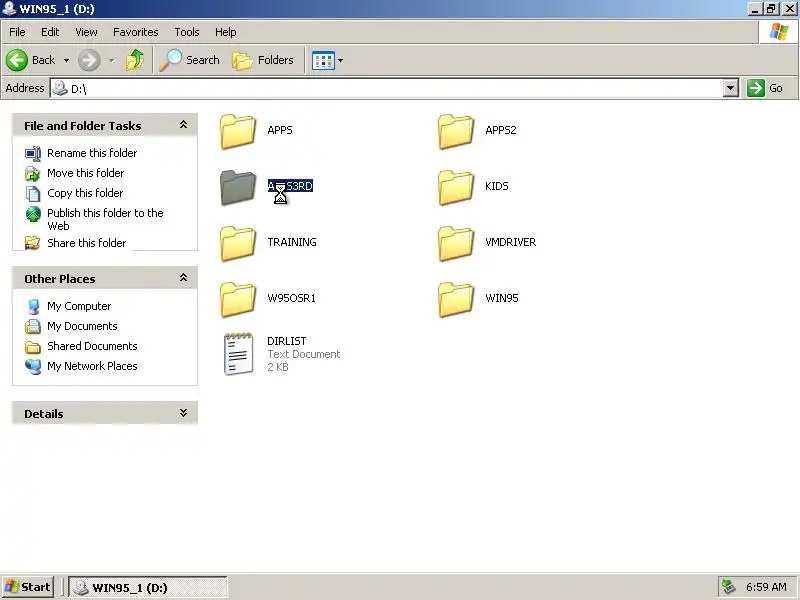This screenshot has width=800, height=600.
Task: Go up one folder level icon
Action: [135, 60]
